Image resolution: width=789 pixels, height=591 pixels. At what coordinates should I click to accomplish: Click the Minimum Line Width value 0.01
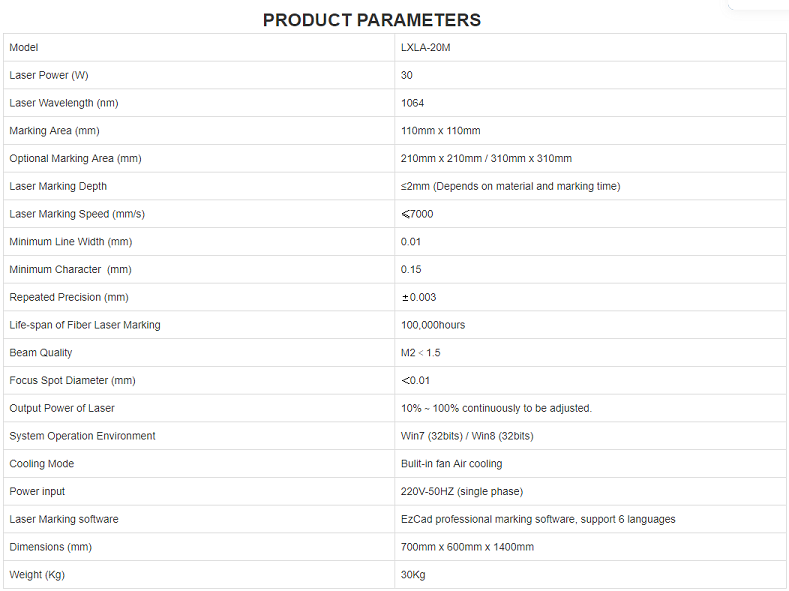click(x=411, y=242)
